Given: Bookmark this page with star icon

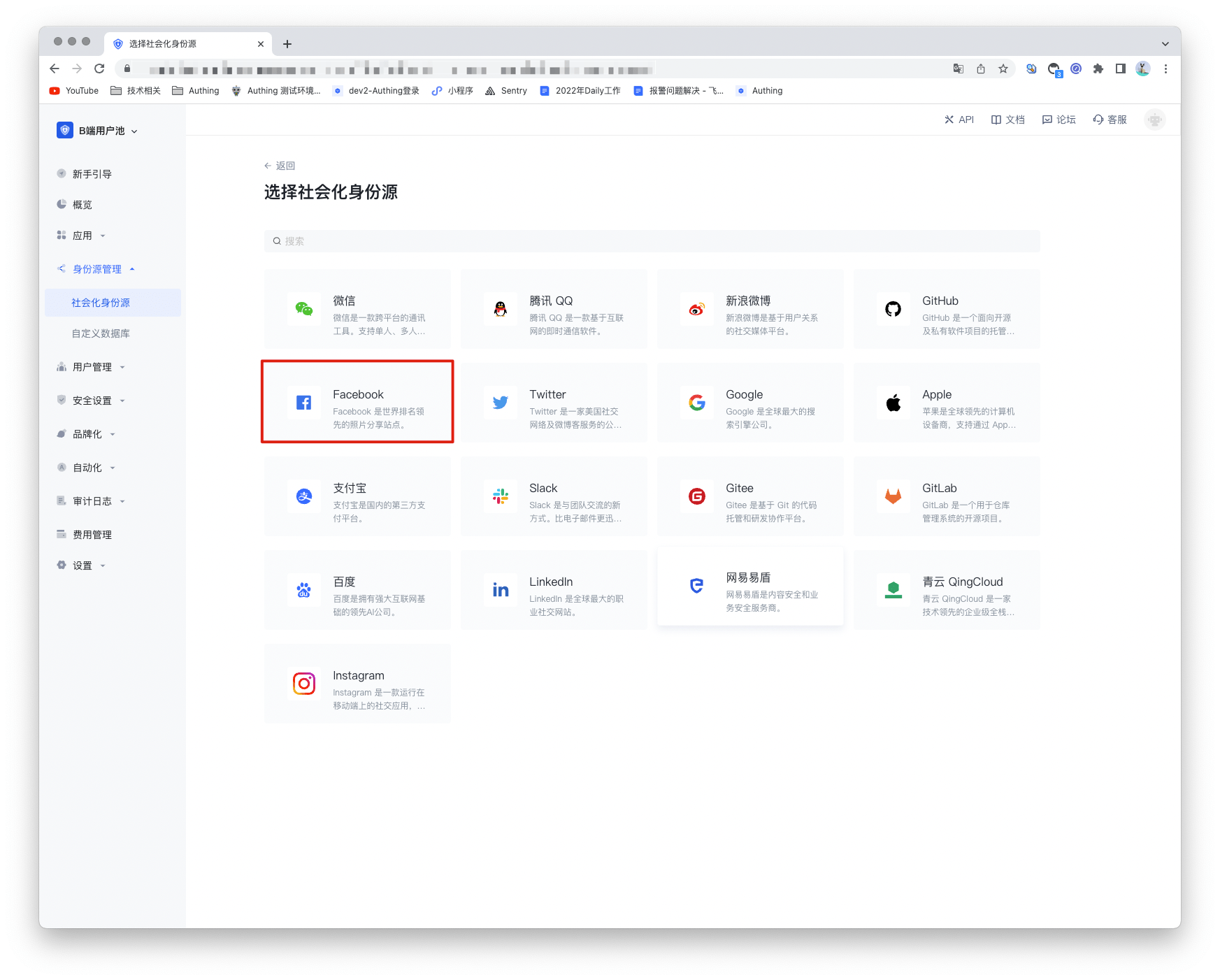Looking at the screenshot, I should click(1003, 69).
